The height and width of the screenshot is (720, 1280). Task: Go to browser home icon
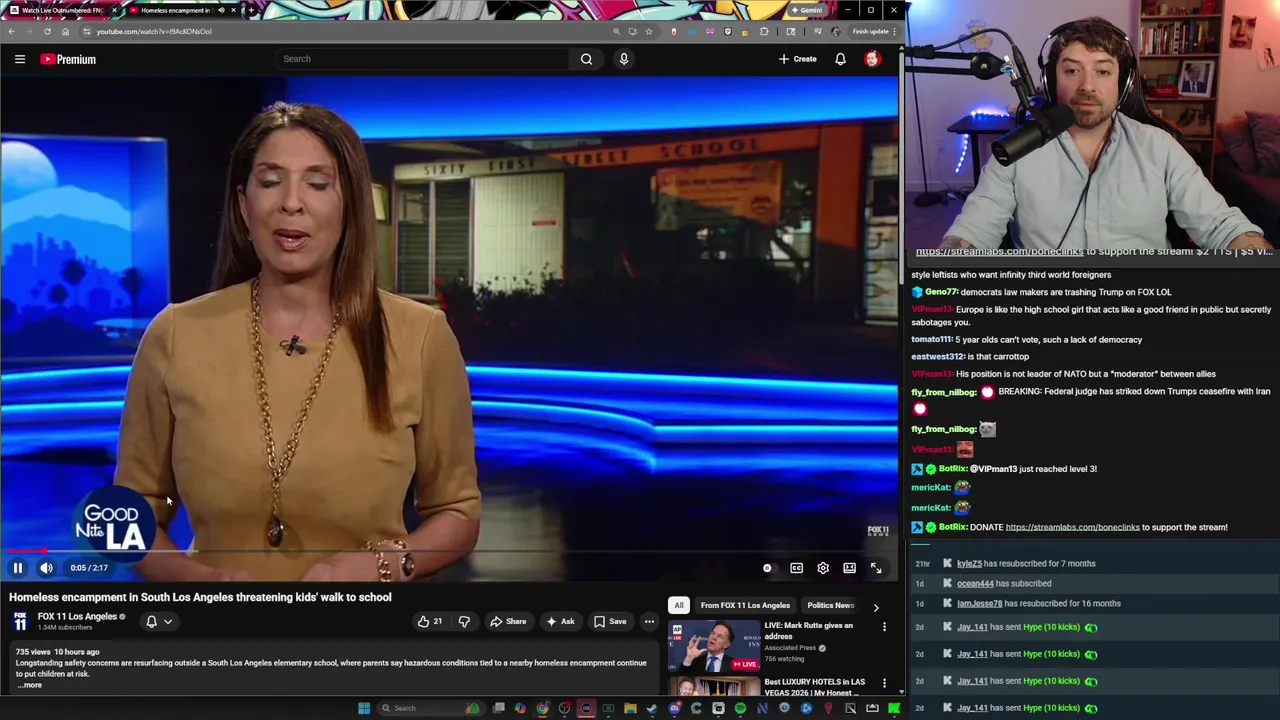65,31
